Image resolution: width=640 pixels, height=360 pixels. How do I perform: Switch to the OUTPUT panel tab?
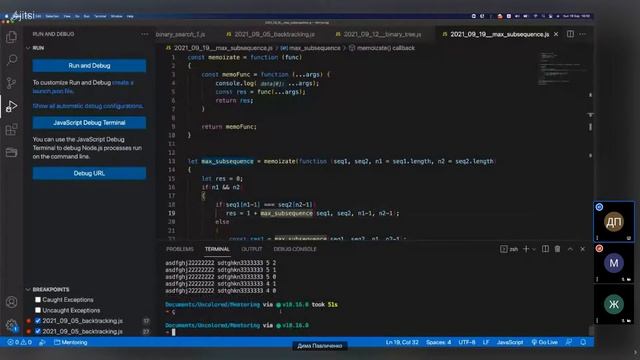click(x=251, y=249)
